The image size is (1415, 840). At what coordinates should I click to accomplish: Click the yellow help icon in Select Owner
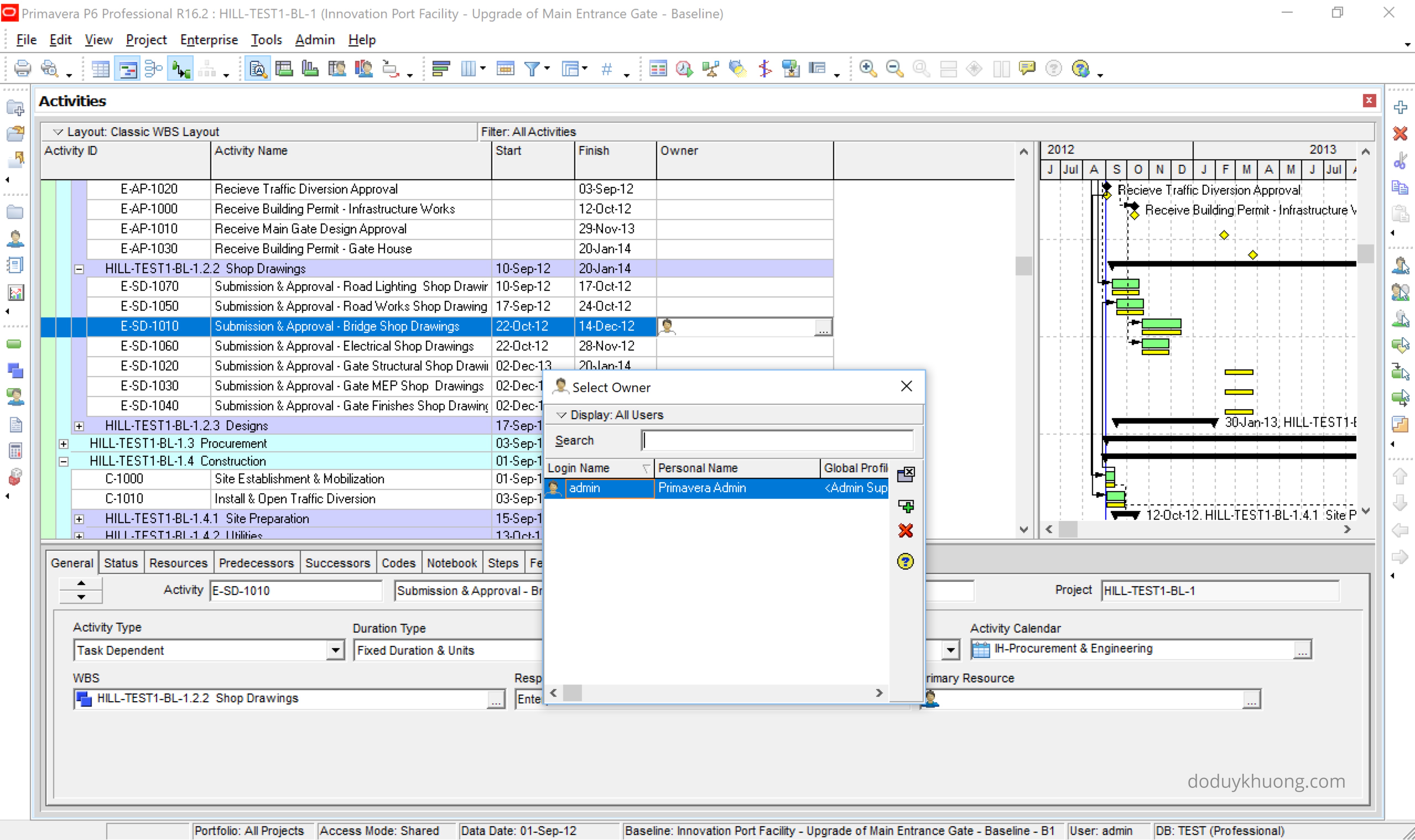click(906, 562)
